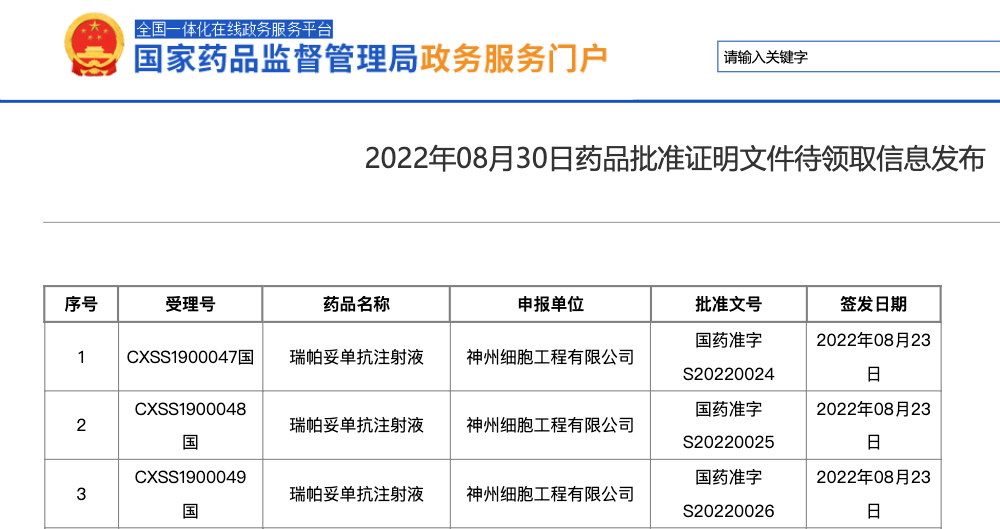Click the 签发日期 column header
Screen dimensions: 1000x529
click(x=873, y=304)
